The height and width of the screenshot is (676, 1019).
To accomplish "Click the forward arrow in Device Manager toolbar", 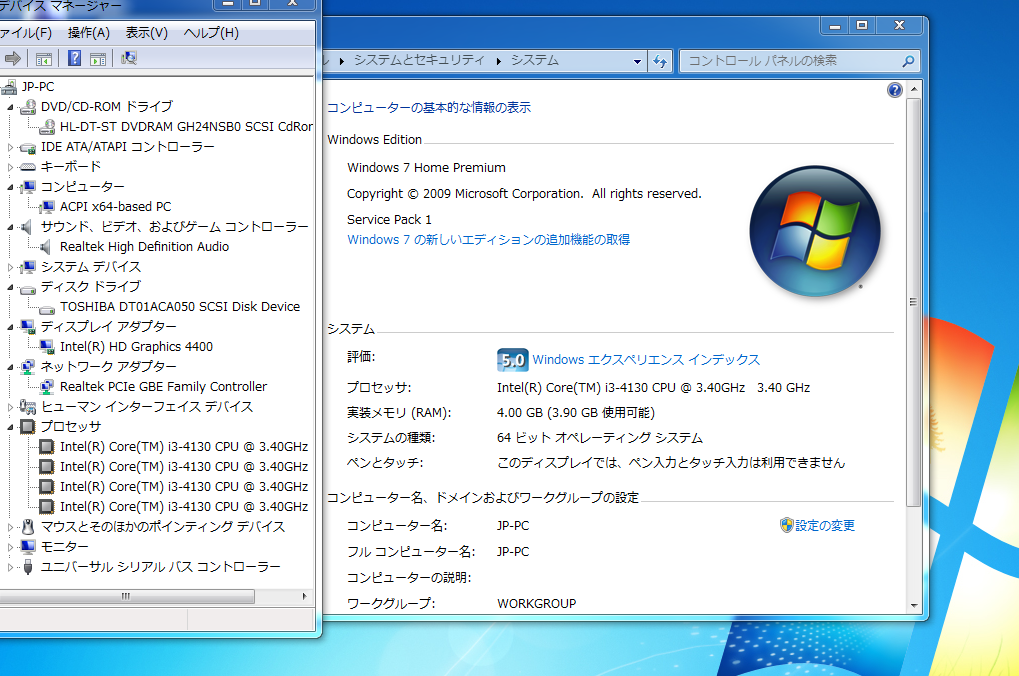I will pos(12,59).
